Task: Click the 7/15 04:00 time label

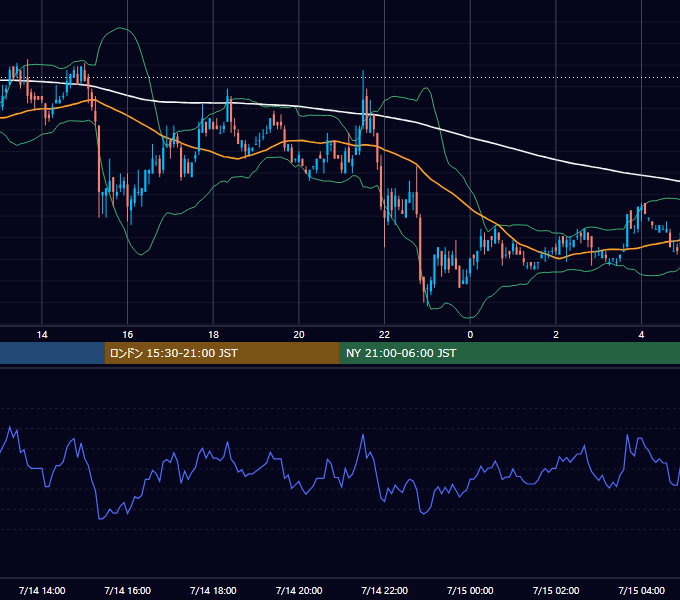Action: tap(641, 590)
